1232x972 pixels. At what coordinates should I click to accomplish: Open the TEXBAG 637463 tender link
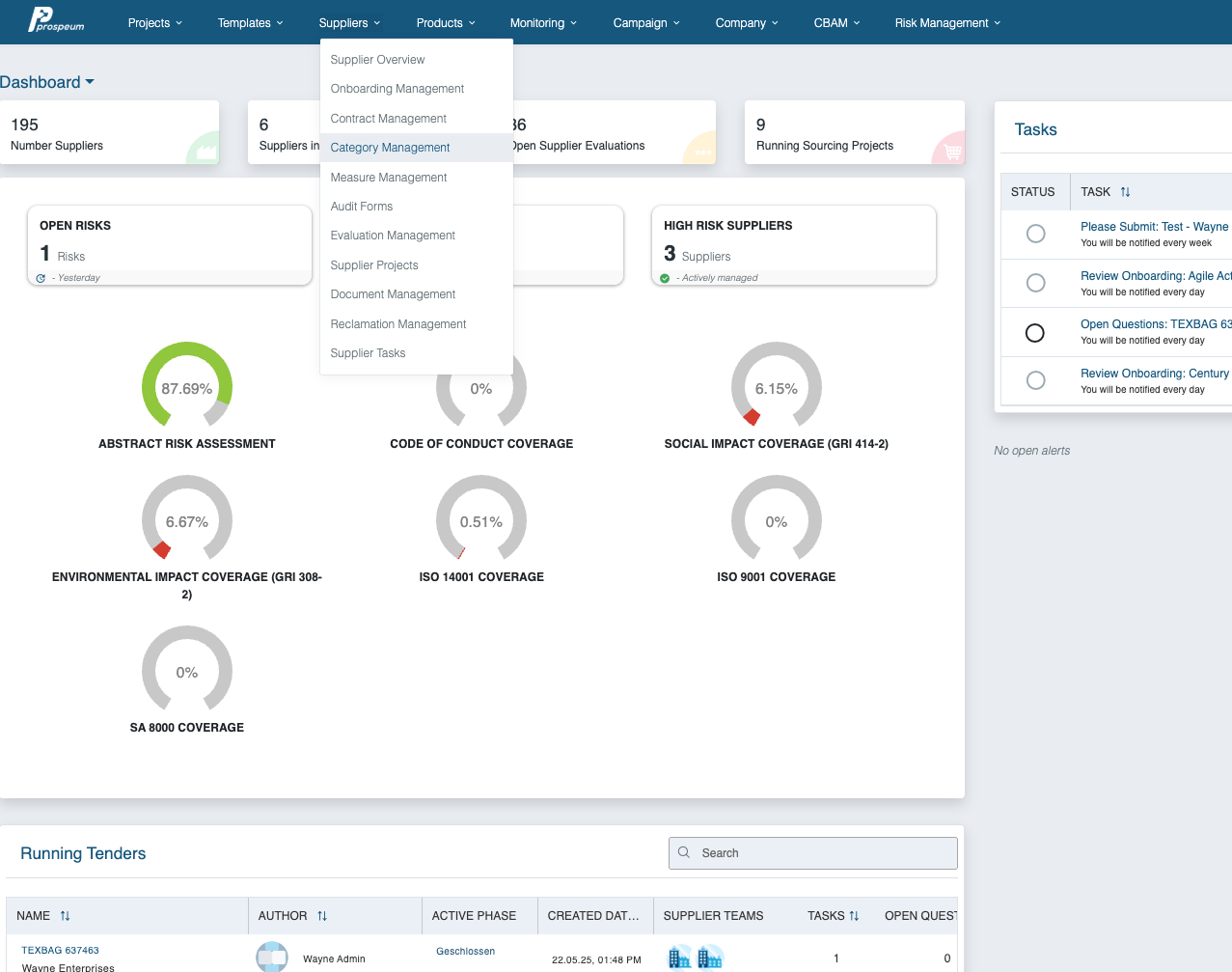[60, 951]
